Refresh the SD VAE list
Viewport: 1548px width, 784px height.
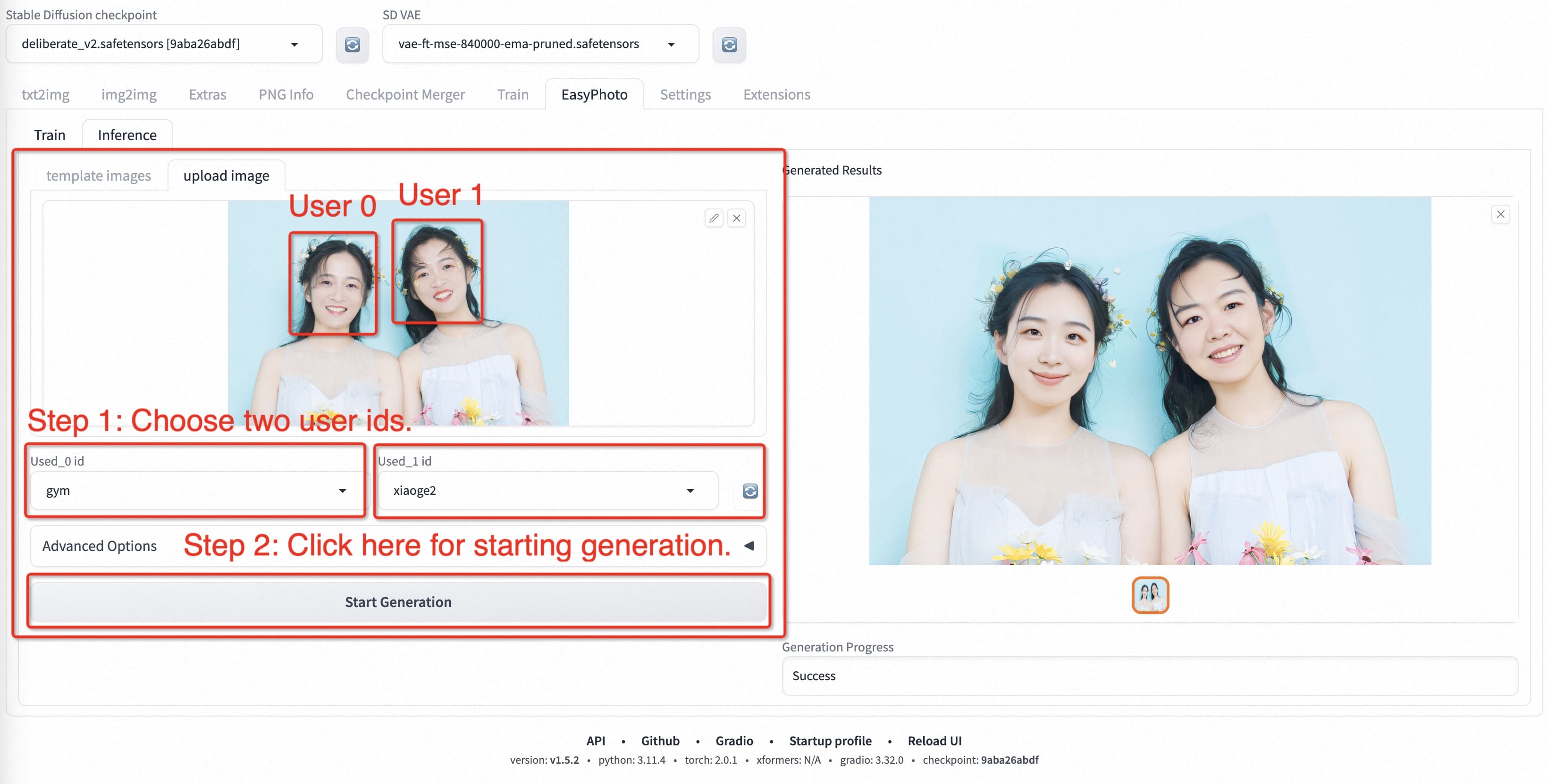[x=729, y=44]
